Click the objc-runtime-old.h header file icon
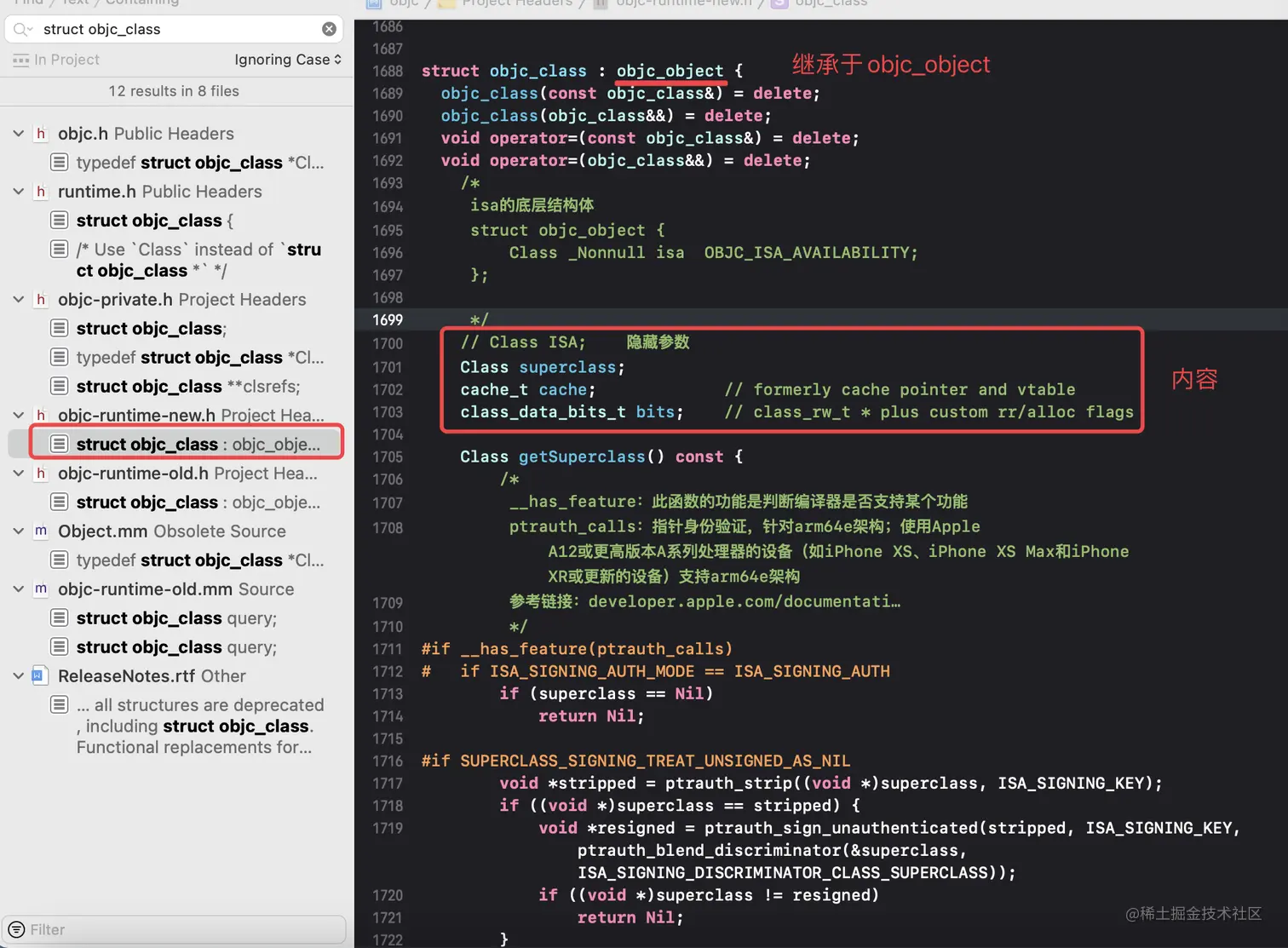 (40, 474)
